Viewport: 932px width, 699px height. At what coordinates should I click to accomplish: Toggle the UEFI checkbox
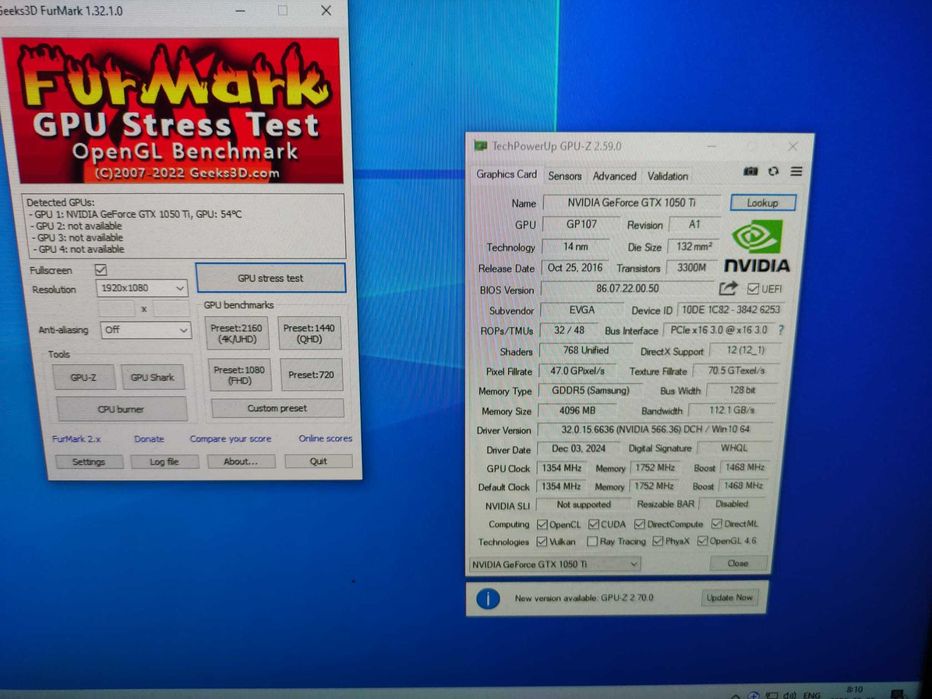[x=752, y=289]
